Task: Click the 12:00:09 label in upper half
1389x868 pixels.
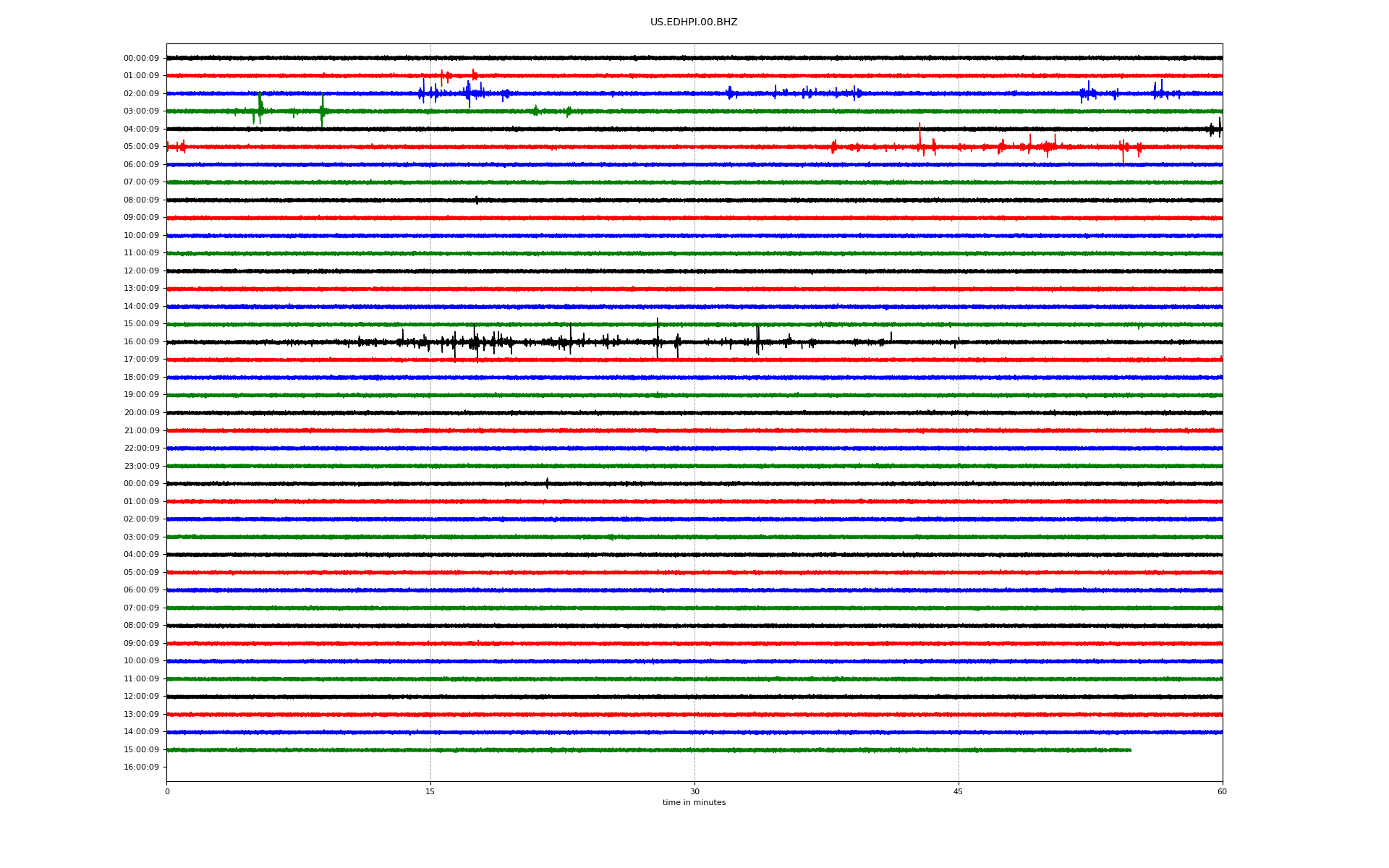Action: (x=141, y=271)
